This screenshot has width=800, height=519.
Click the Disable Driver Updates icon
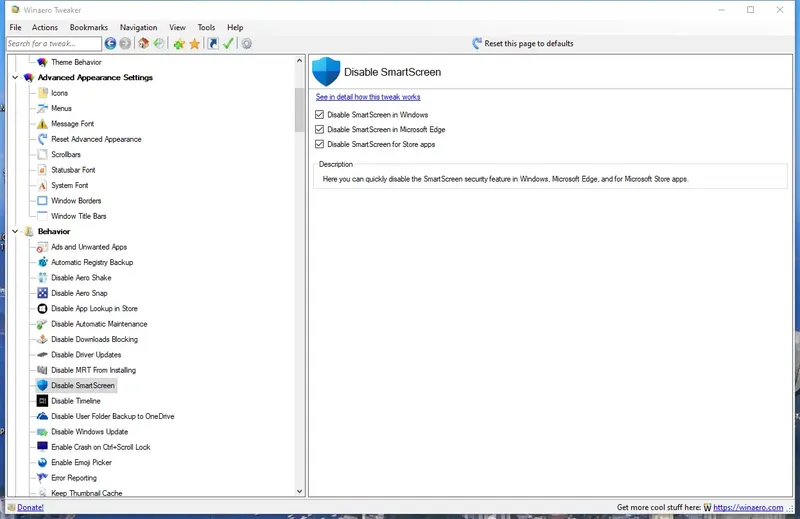coord(42,355)
